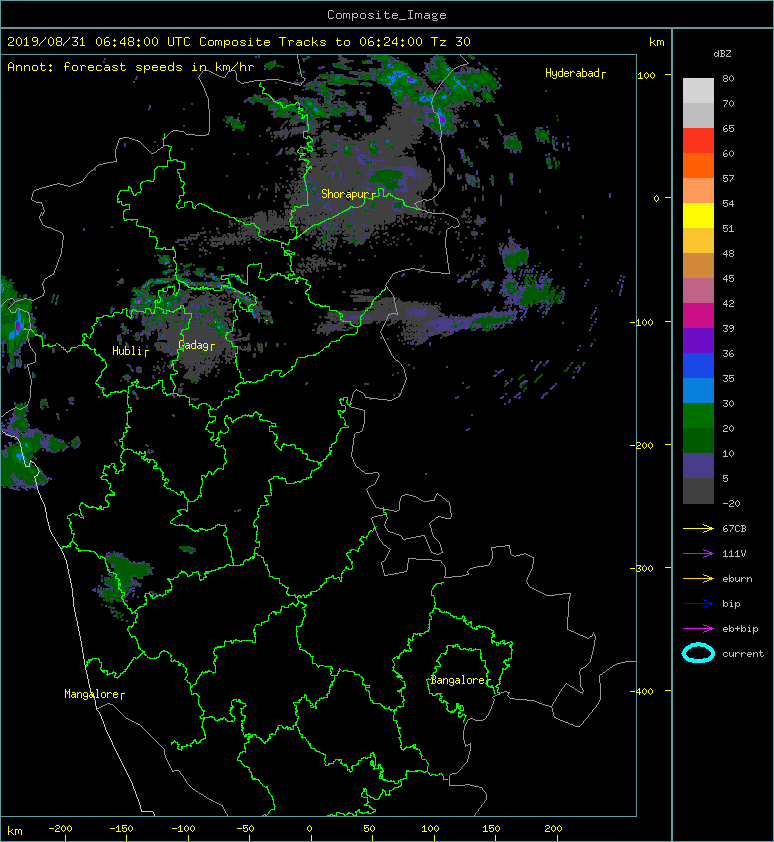Select the dark green 20 dBZ swatch
This screenshot has width=774, height=842.
(x=698, y=440)
